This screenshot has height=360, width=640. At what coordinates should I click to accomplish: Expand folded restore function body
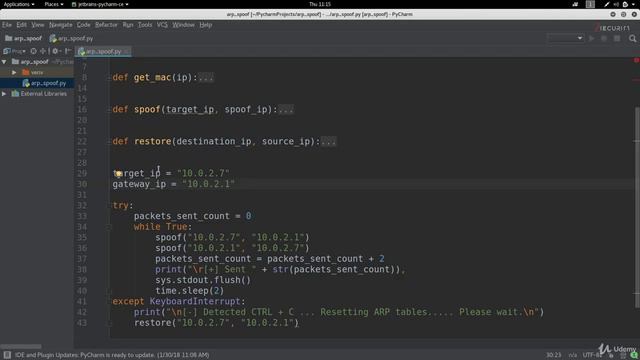(329, 142)
